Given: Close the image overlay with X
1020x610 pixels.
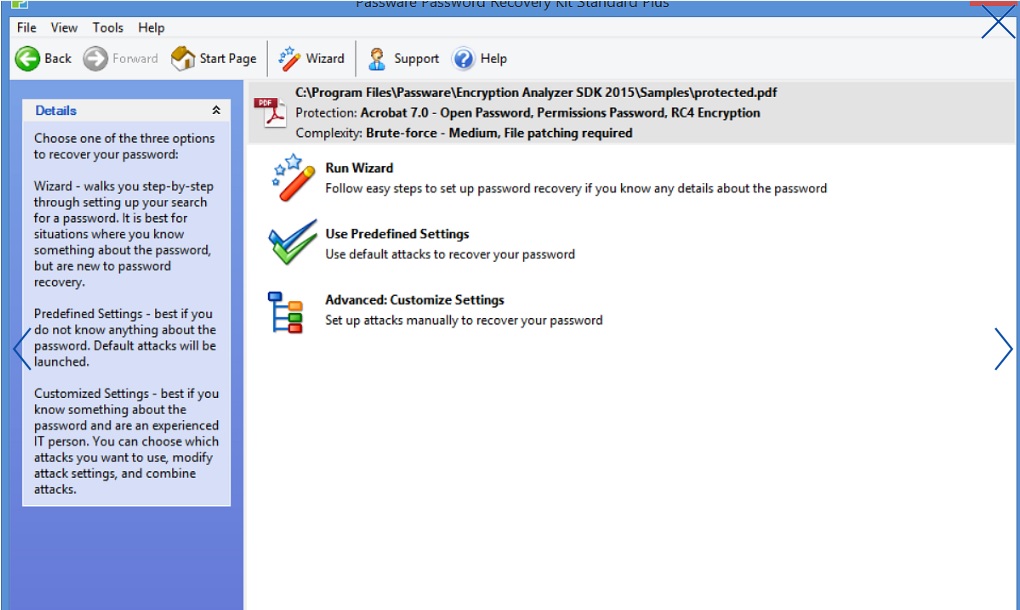Looking at the screenshot, I should 998,22.
